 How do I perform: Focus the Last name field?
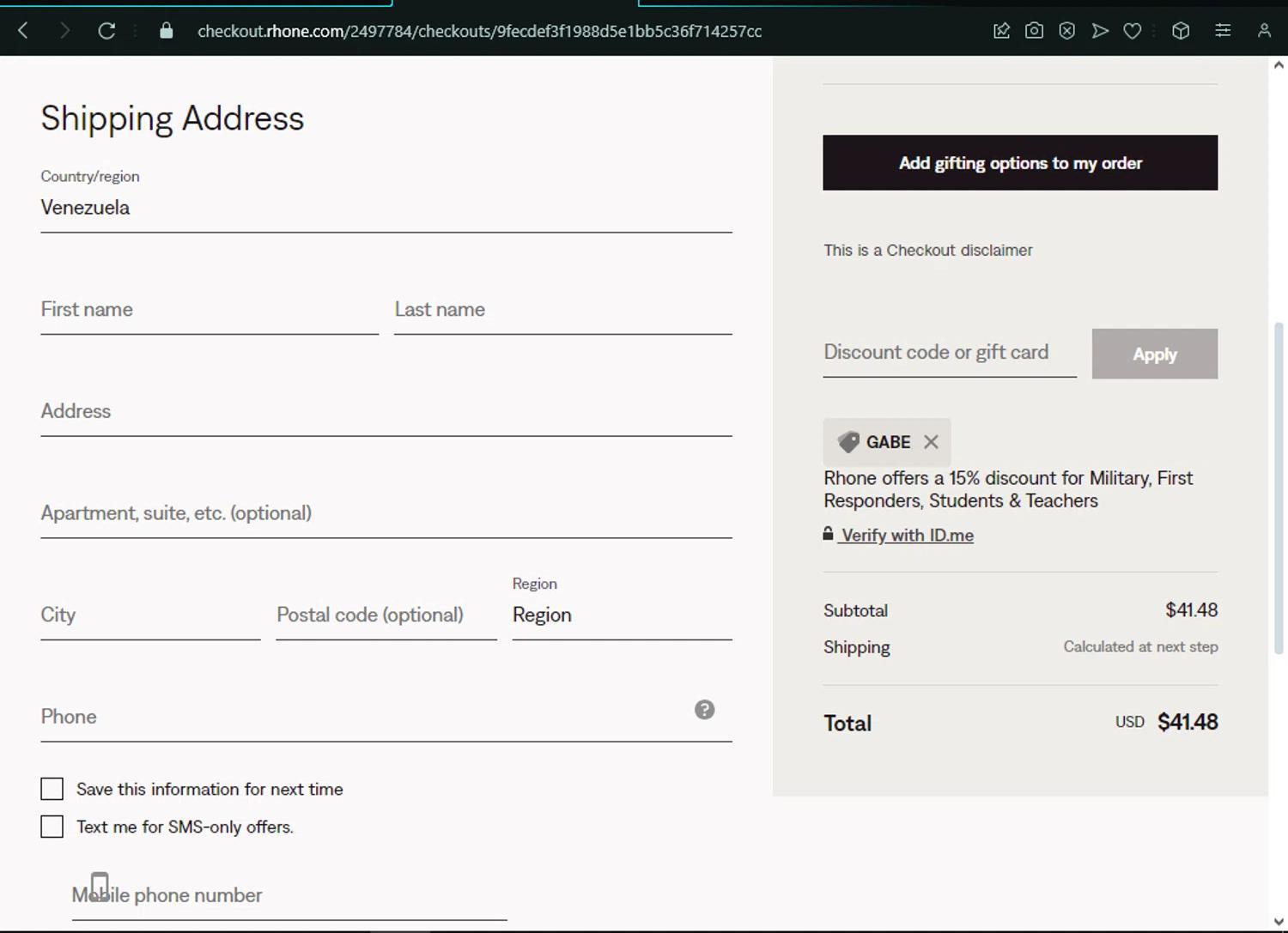pos(563,310)
